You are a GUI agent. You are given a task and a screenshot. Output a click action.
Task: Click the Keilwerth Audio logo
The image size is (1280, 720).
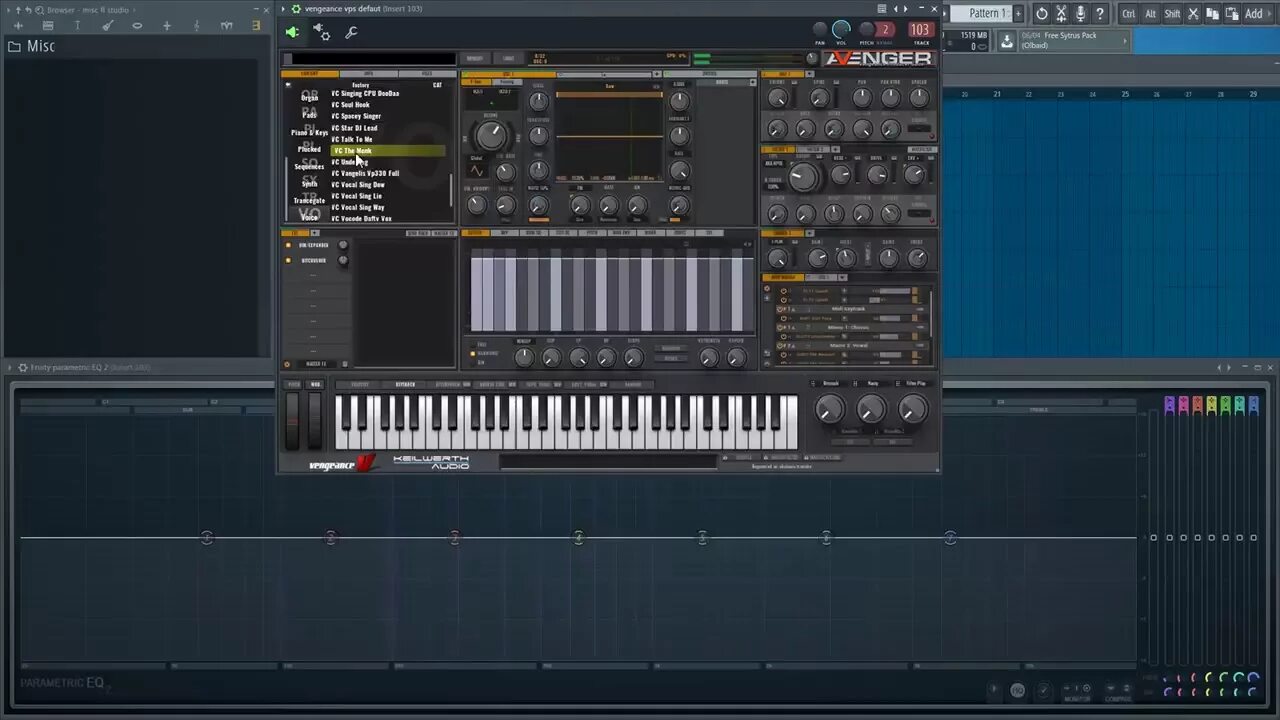coord(430,462)
